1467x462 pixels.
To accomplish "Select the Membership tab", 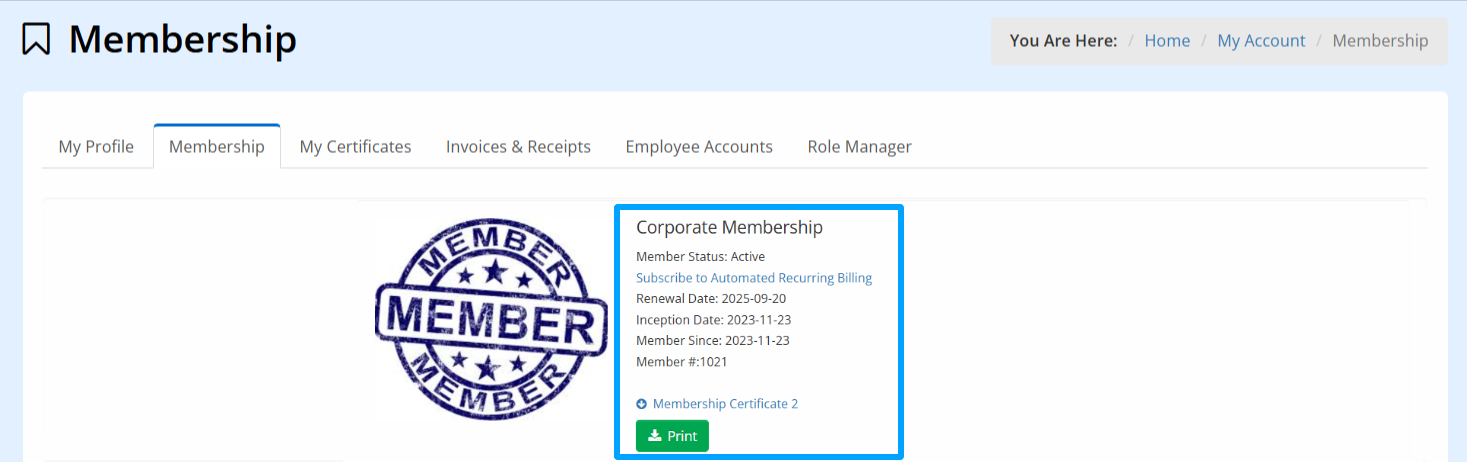I will tap(217, 147).
